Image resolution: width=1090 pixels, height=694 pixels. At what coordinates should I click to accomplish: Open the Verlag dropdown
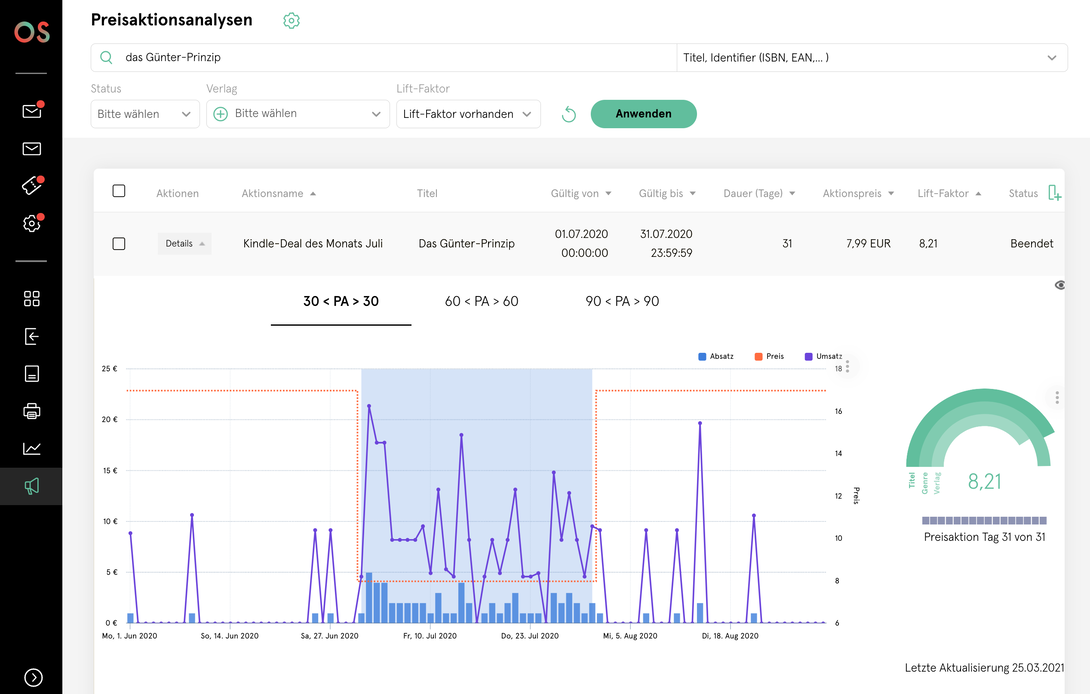coord(298,114)
